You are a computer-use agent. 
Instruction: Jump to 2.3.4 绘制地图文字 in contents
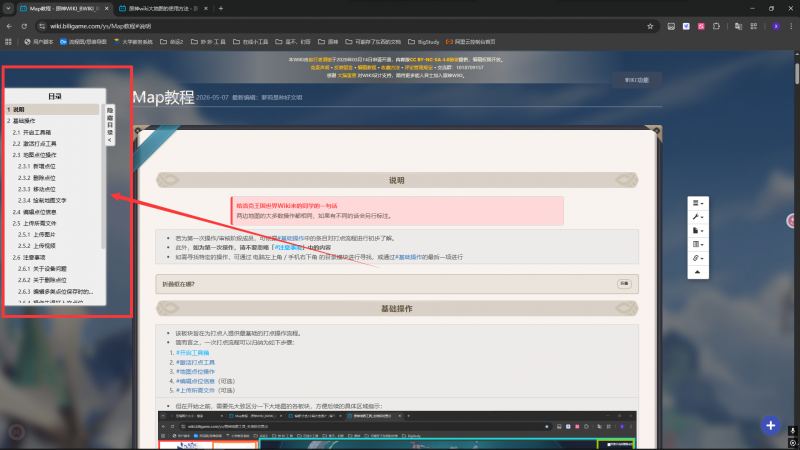(x=42, y=200)
